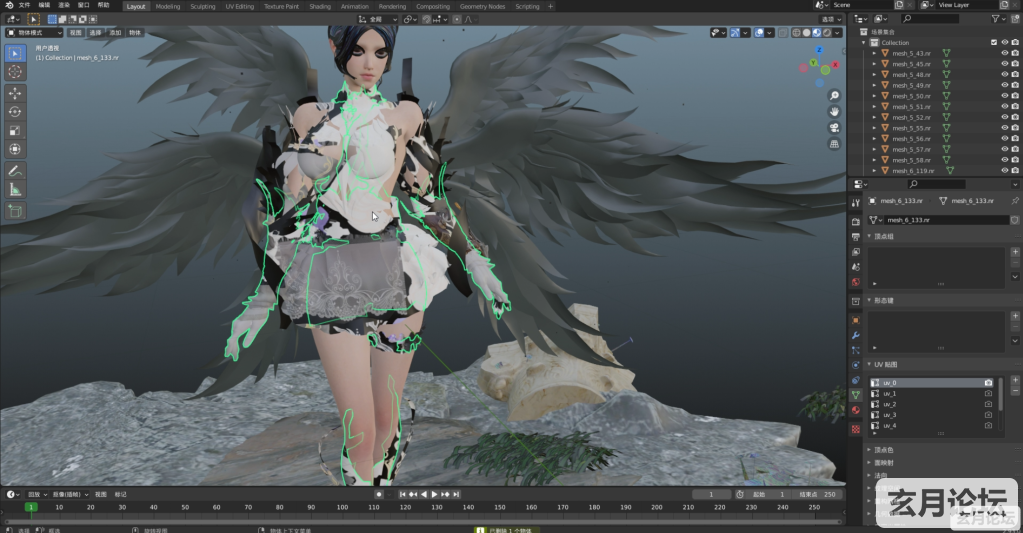
Task: Uncheck the Collection exclude checkbox
Action: [x=993, y=43]
